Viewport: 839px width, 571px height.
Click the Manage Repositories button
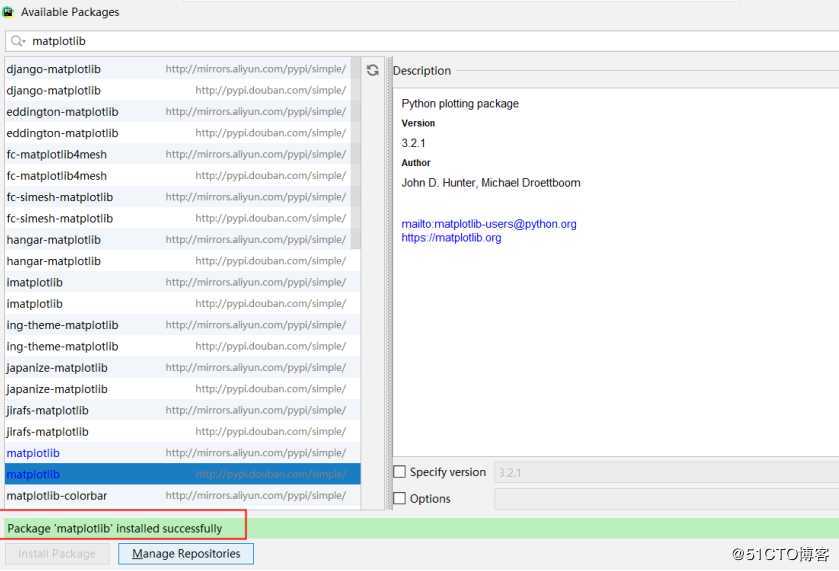pyautogui.click(x=186, y=554)
